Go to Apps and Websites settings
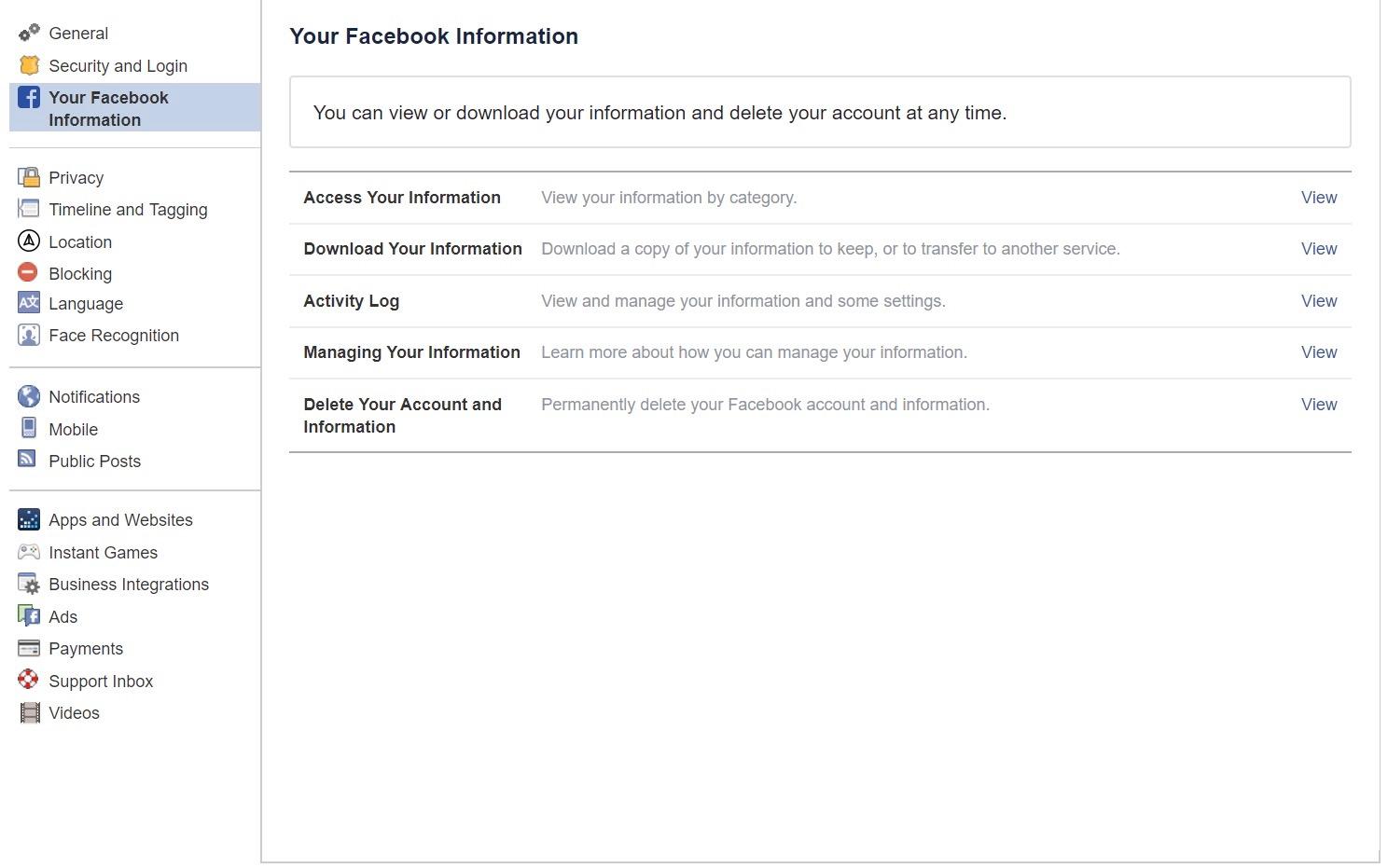Image resolution: width=1388 pixels, height=868 pixels. 120,520
